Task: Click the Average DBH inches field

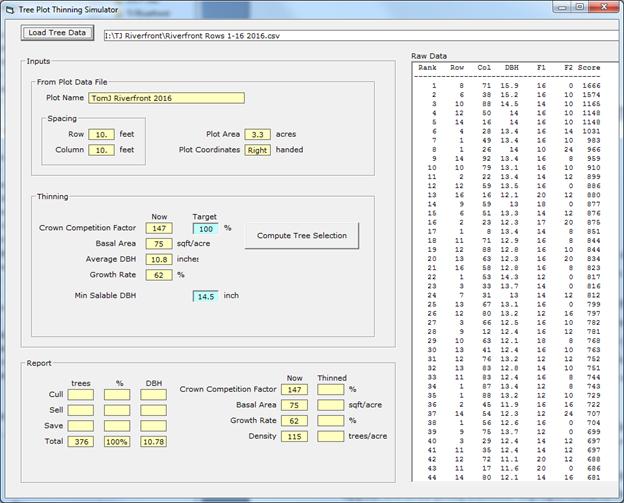Action: click(x=159, y=259)
